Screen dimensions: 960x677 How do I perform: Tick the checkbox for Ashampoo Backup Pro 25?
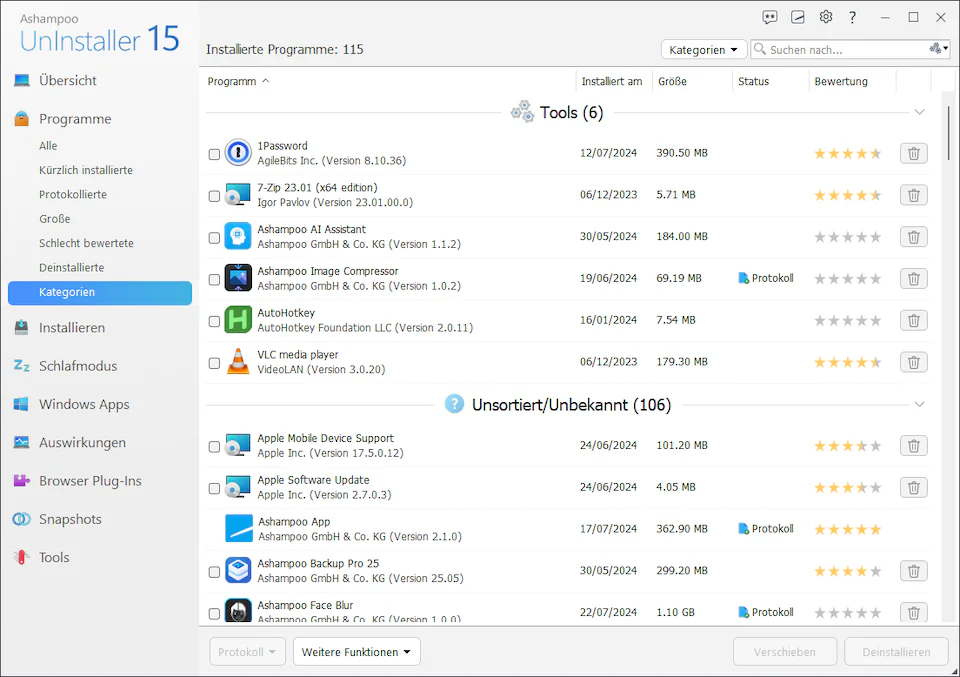214,572
